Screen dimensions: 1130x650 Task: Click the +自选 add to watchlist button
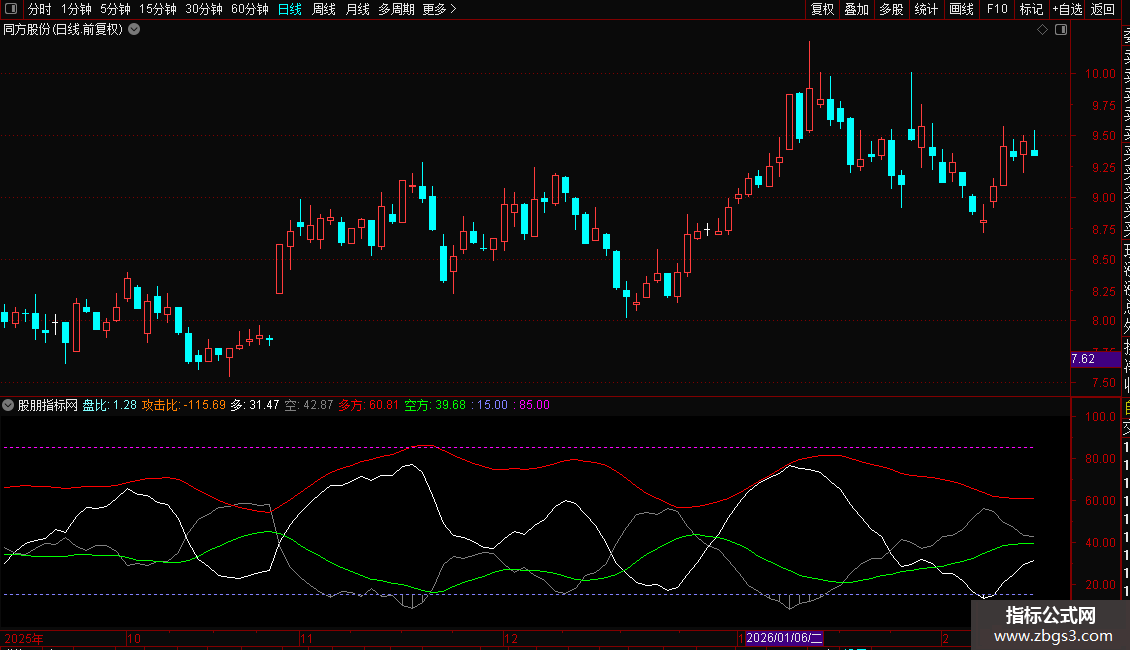1067,9
